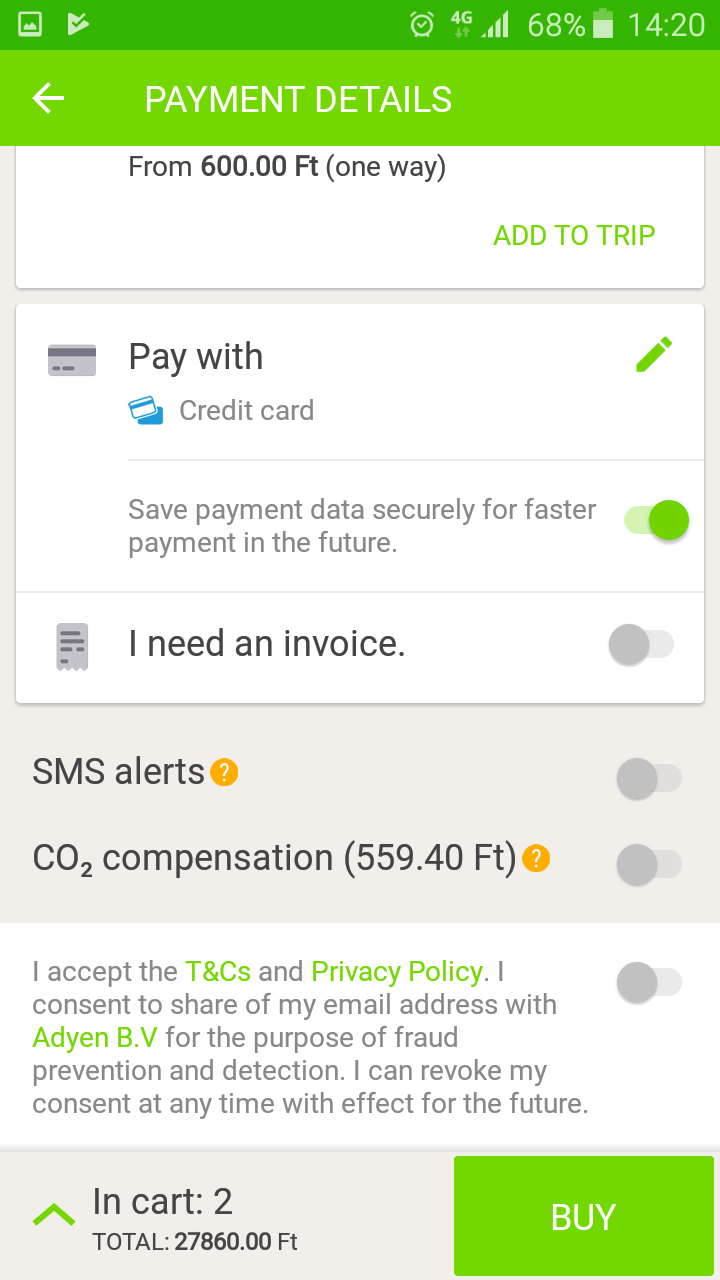
Task: Tap ADD TO TRIP
Action: pos(574,235)
